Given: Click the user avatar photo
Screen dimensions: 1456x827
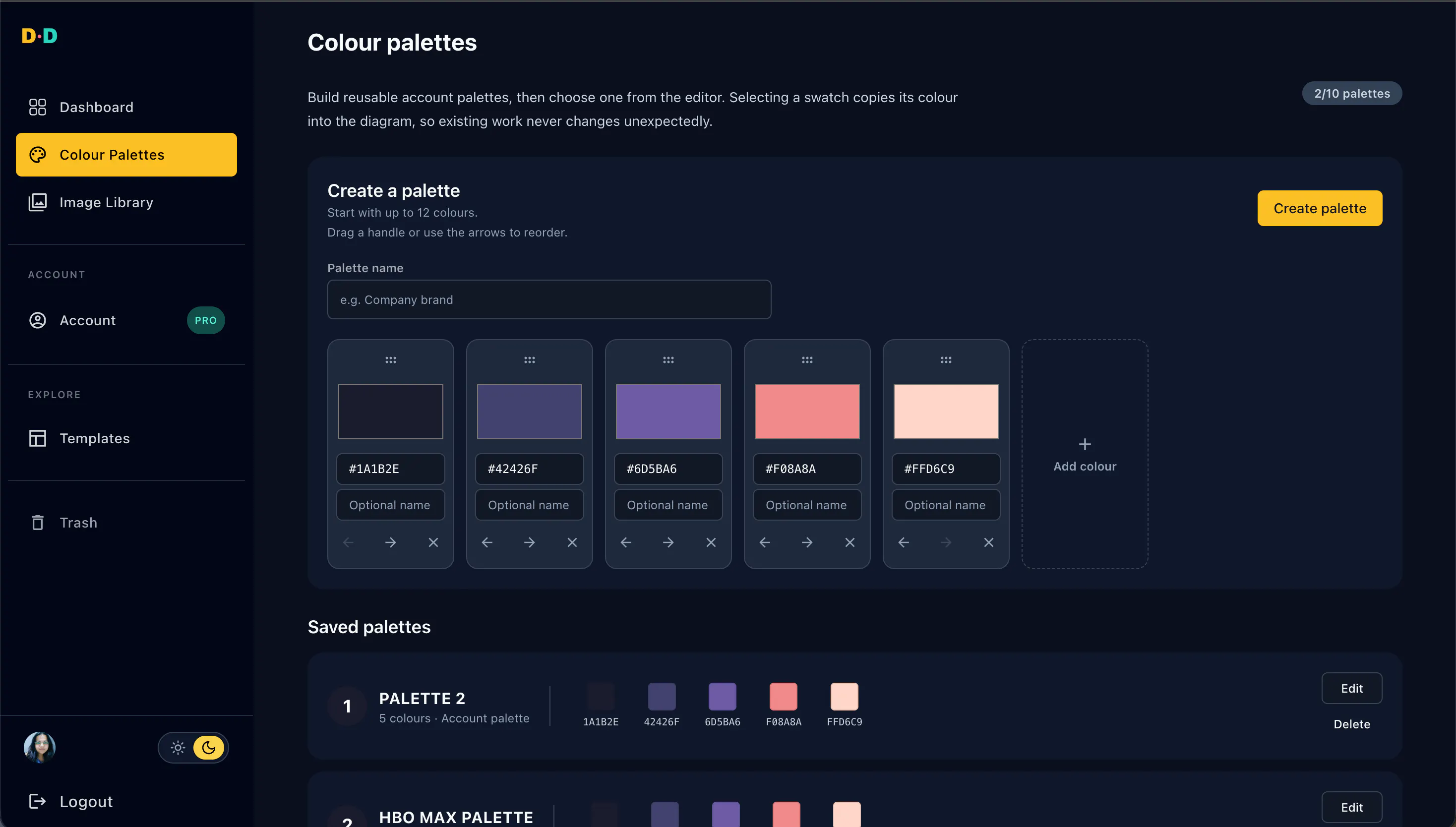Looking at the screenshot, I should (x=39, y=747).
